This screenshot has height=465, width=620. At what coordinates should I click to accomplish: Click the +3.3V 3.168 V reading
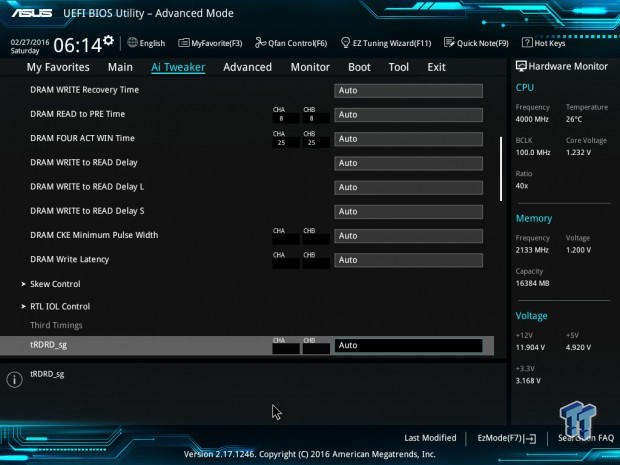528,381
